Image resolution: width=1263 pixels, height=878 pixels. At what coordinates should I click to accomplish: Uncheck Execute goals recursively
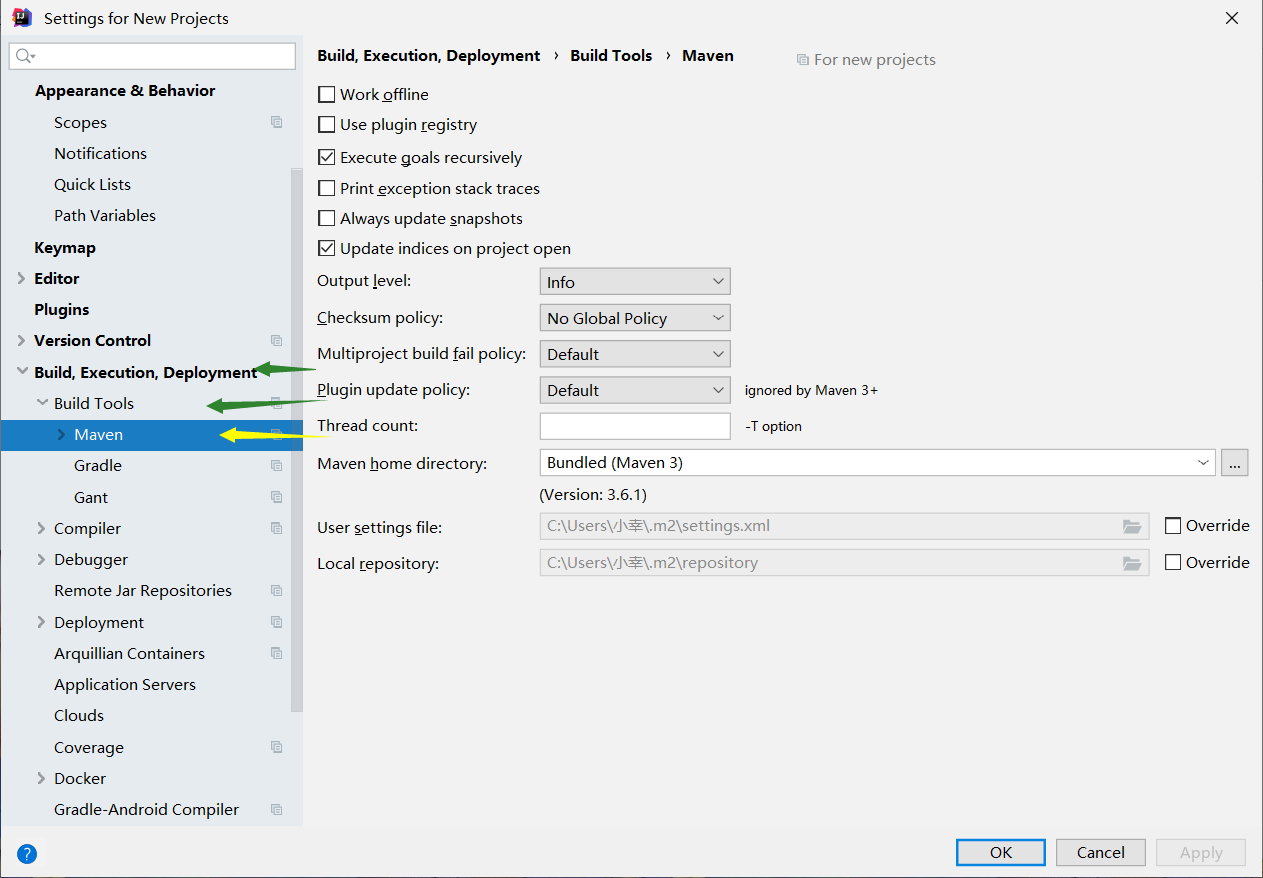click(326, 157)
